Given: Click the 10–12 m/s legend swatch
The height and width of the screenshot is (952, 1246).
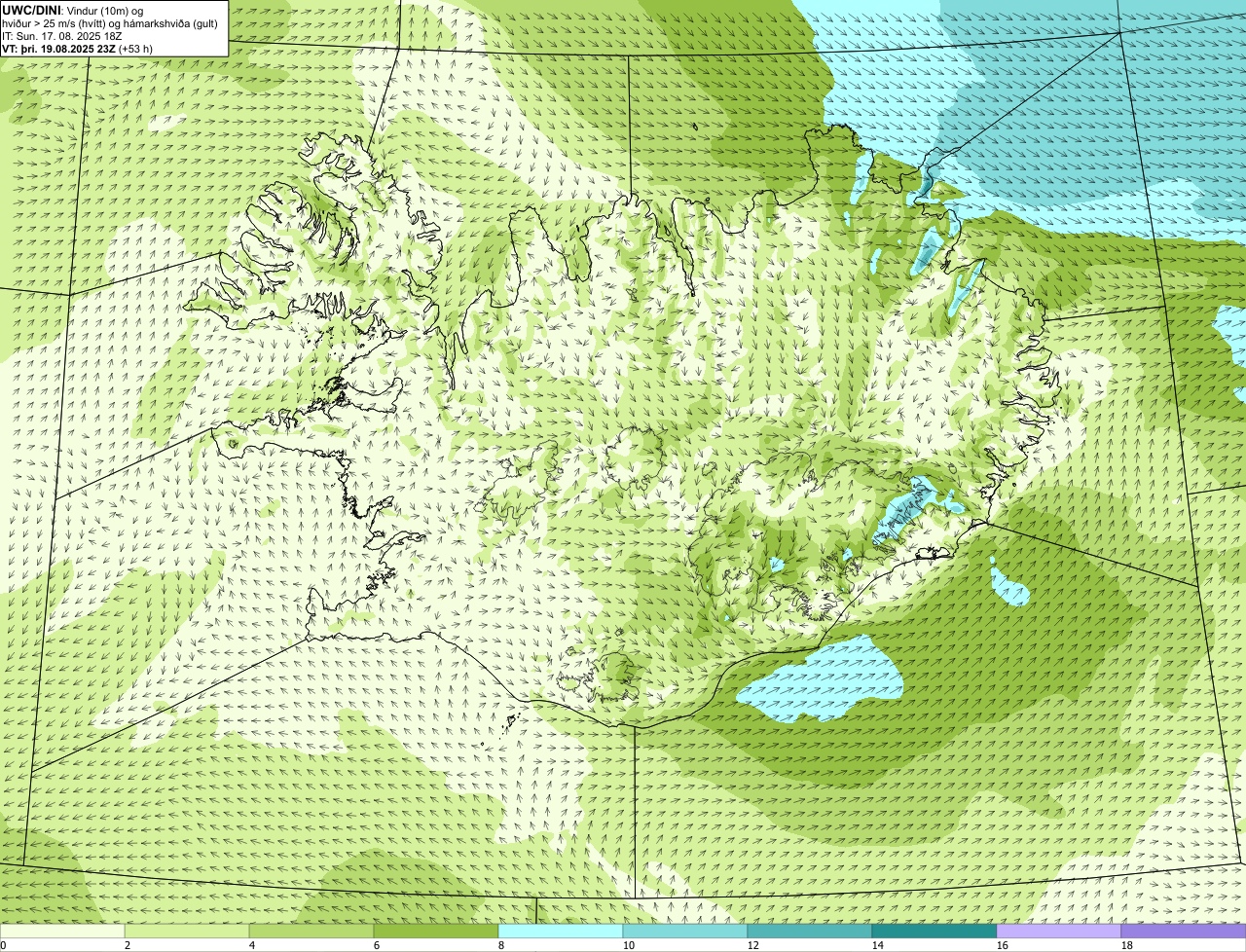Looking at the screenshot, I should tap(685, 932).
